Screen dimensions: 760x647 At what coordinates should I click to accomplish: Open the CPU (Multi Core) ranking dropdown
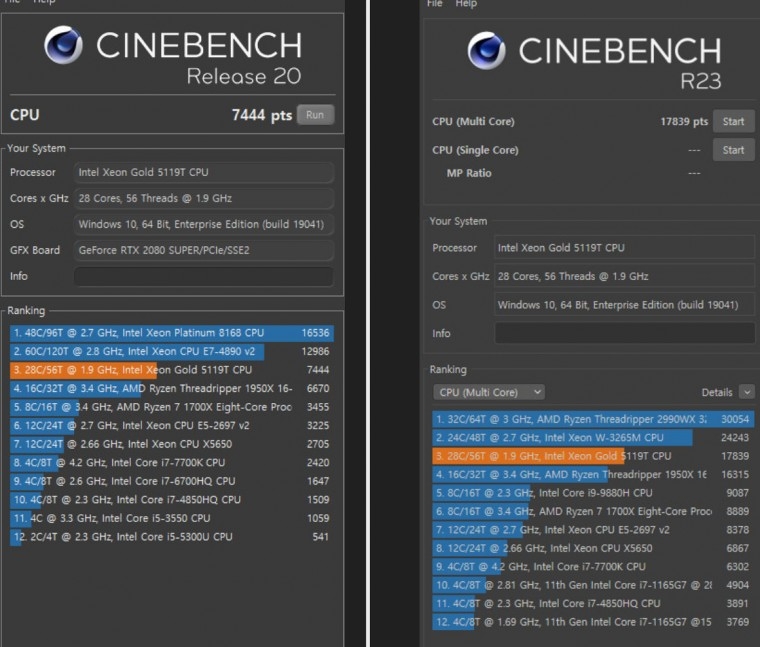coord(489,392)
